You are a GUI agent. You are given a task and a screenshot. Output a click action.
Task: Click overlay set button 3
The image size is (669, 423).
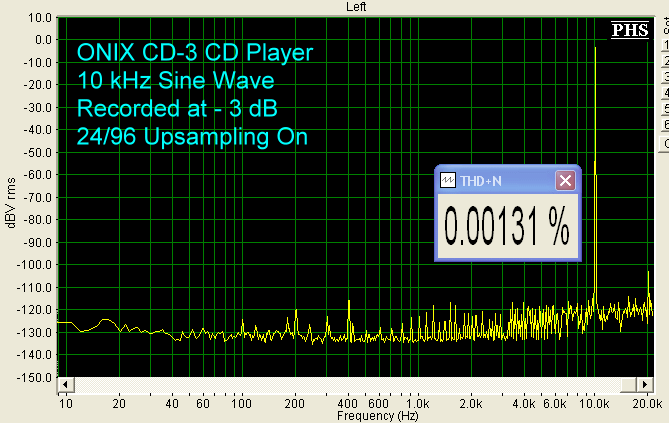[x=665, y=77]
